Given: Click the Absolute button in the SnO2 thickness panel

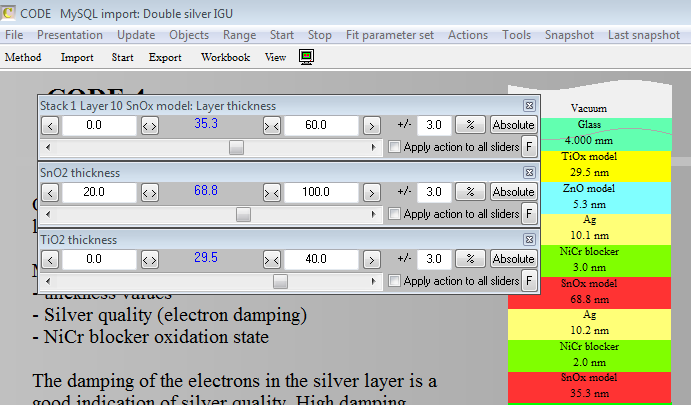Looking at the screenshot, I should (513, 192).
